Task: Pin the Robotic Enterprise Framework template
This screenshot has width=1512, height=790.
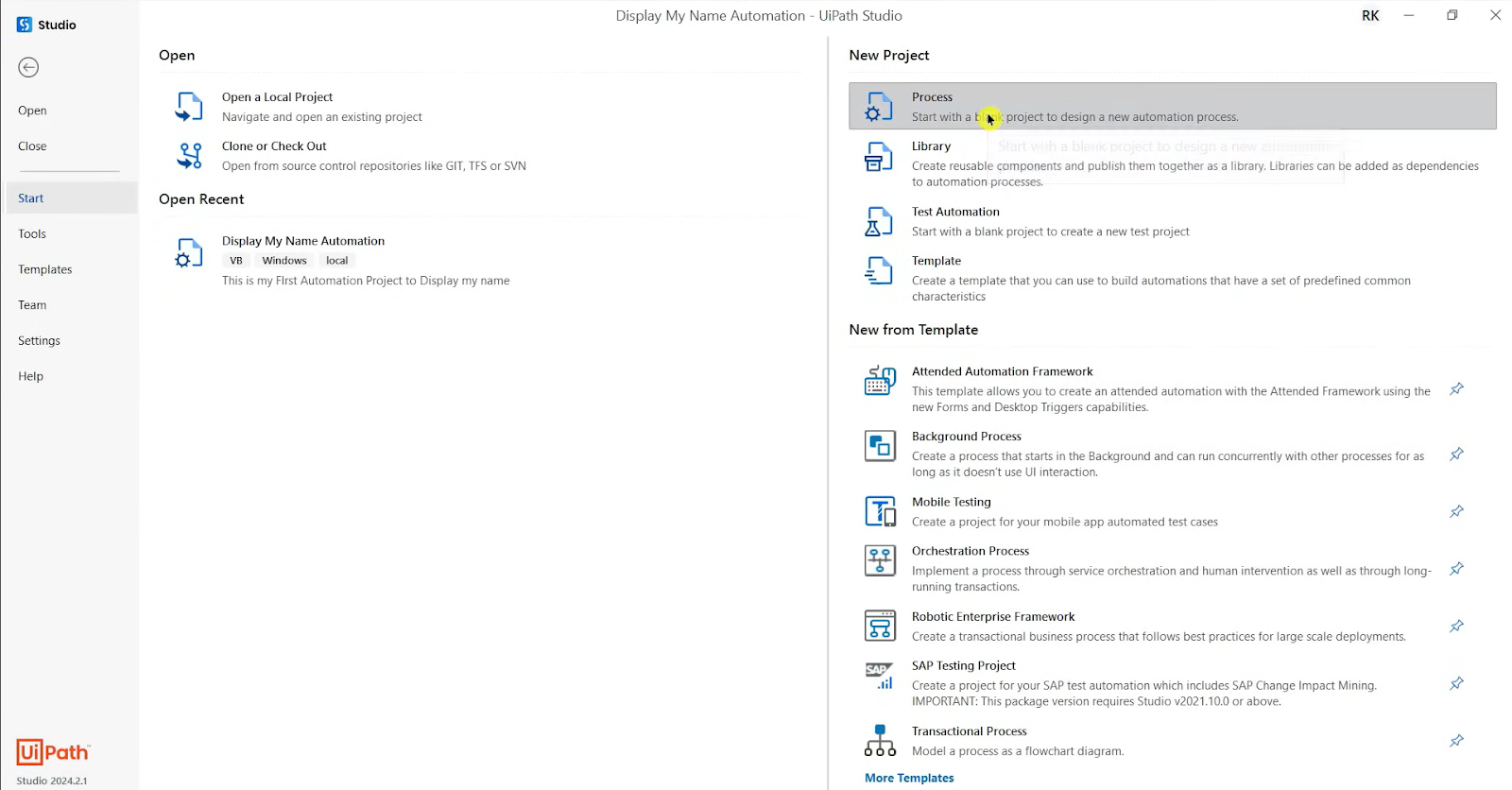Action: pos(1456,627)
